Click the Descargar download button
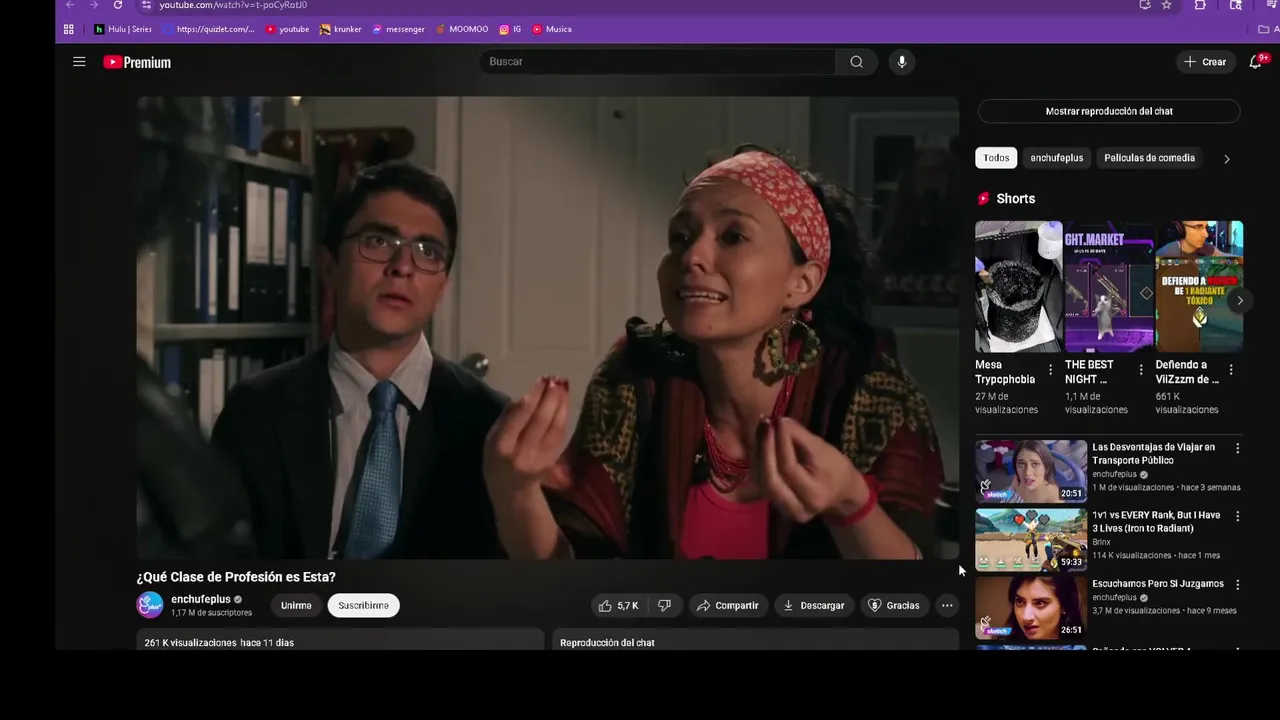This screenshot has height=720, width=1280. 814,606
